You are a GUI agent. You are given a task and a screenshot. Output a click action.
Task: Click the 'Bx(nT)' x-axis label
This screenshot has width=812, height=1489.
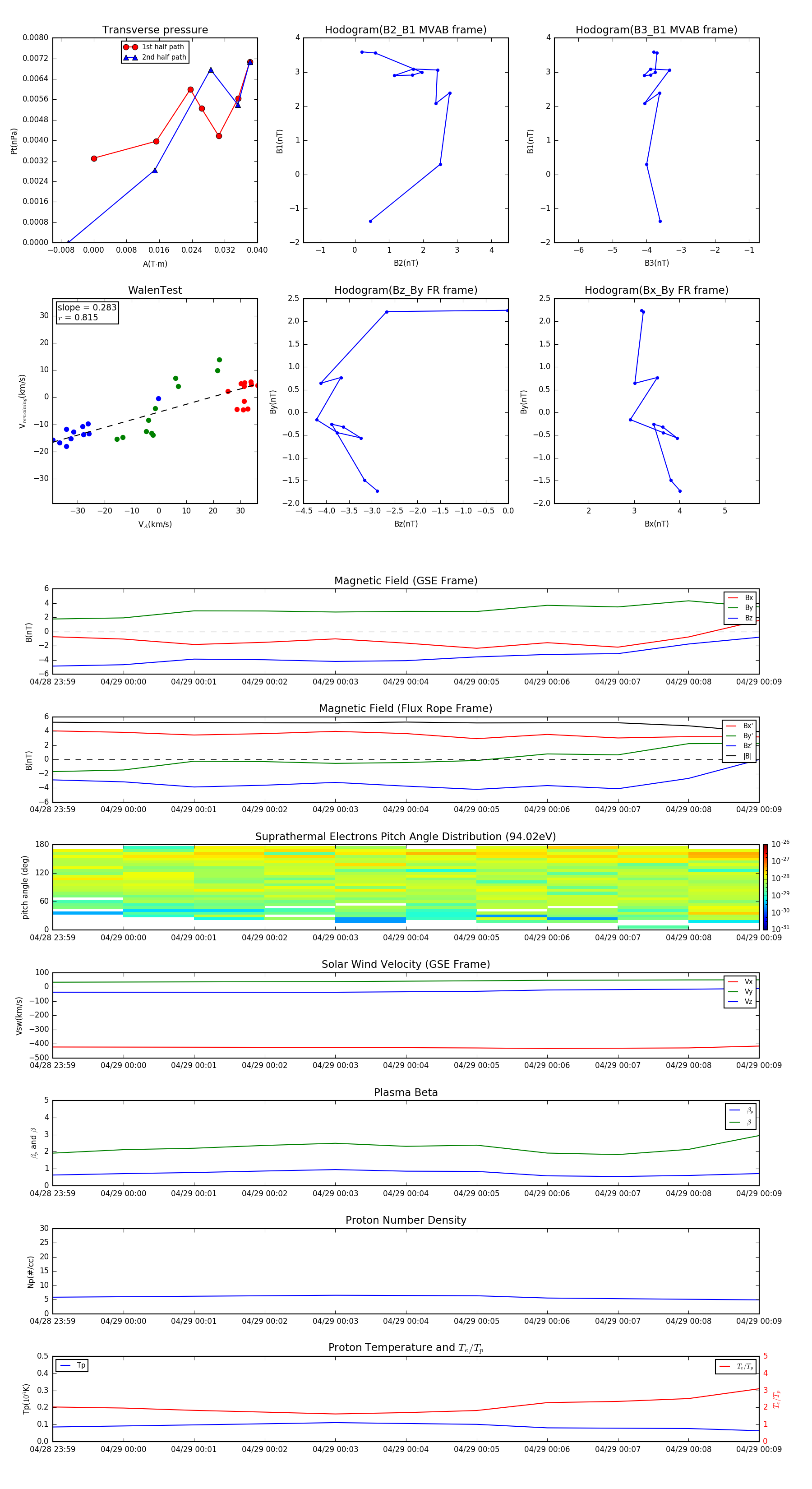656,524
